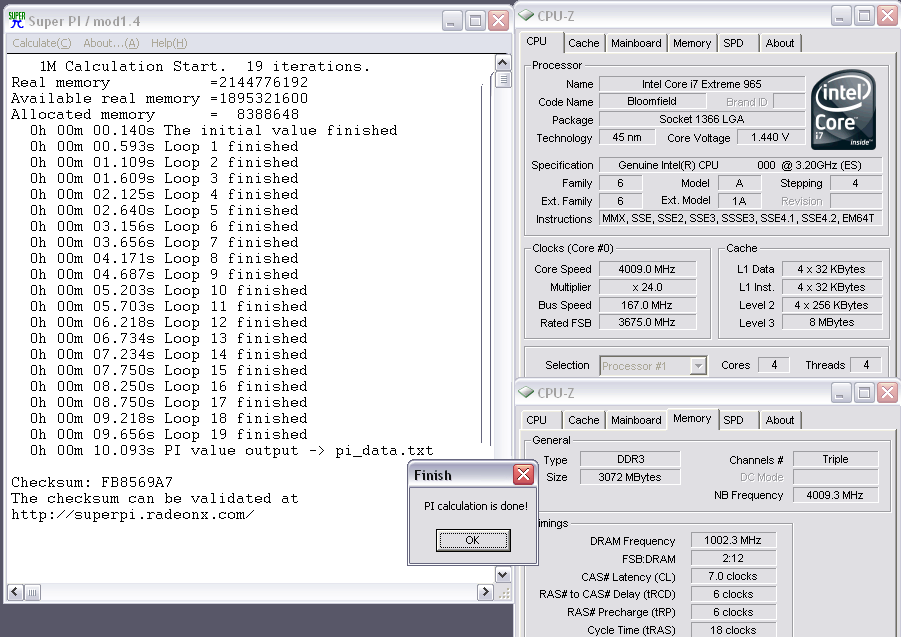Click the Core Voltage value '1.440 V'

[770, 137]
